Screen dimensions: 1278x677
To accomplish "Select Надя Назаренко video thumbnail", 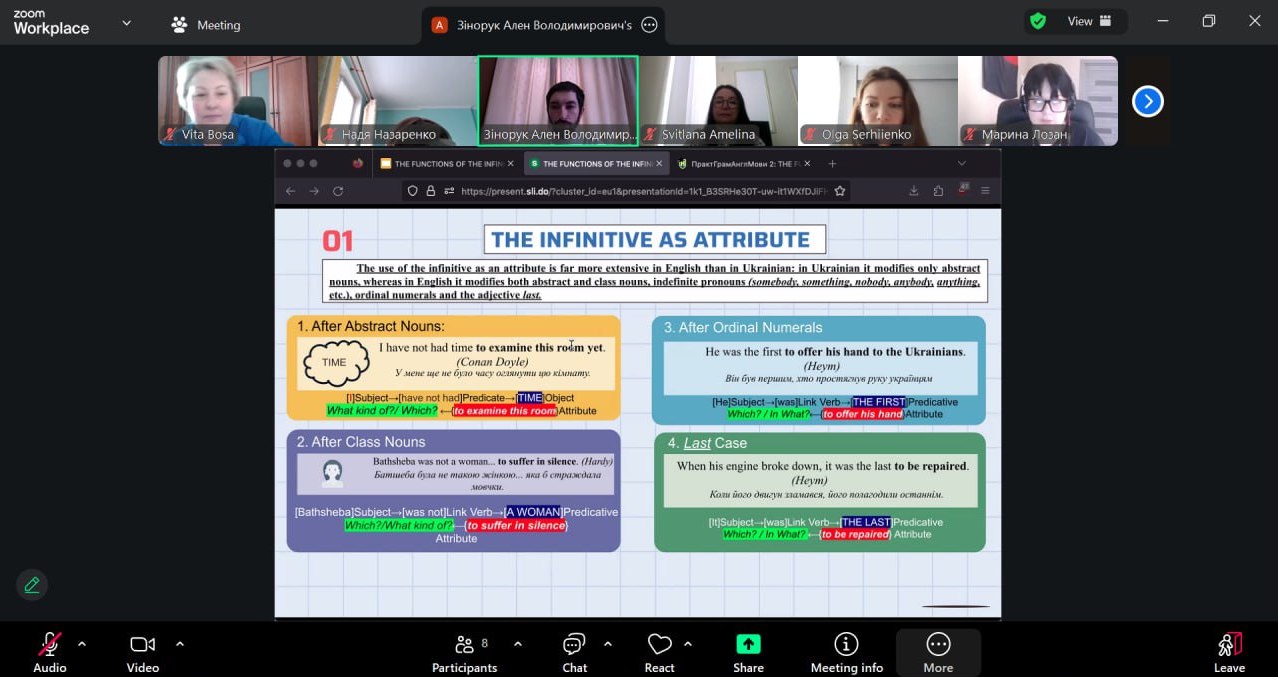I will (397, 101).
